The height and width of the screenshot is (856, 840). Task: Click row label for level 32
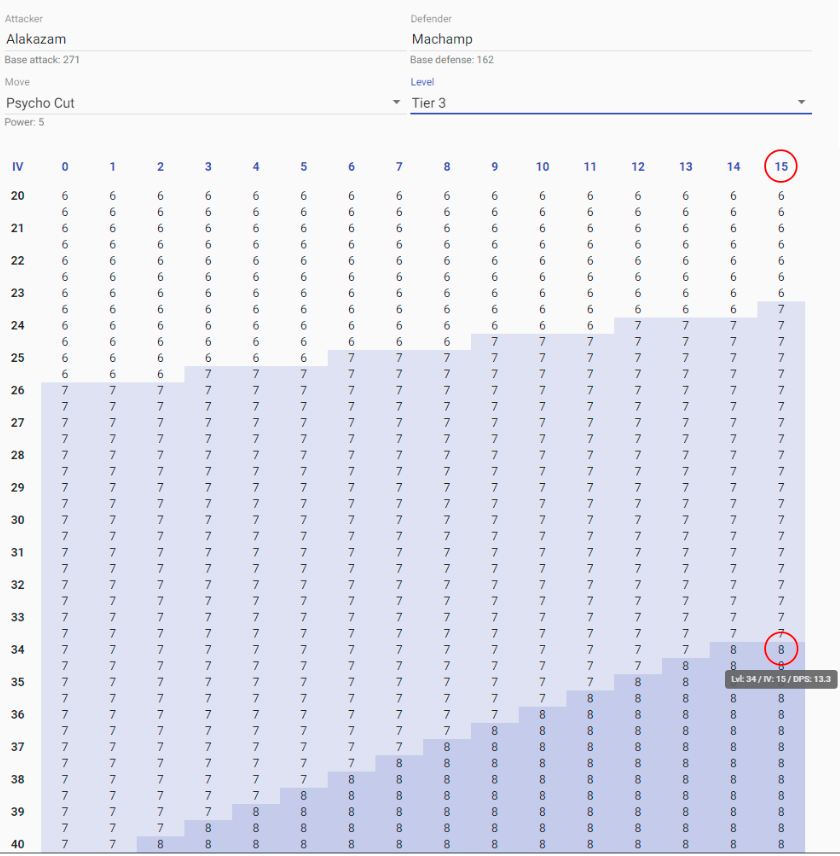17,585
